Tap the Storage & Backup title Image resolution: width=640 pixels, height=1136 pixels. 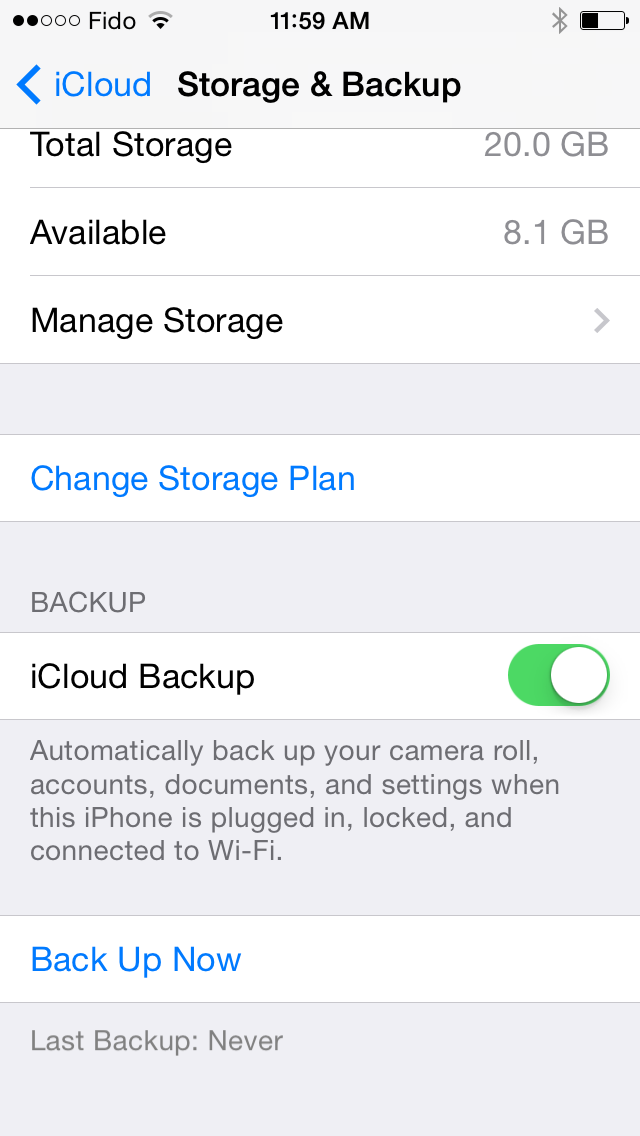319,85
